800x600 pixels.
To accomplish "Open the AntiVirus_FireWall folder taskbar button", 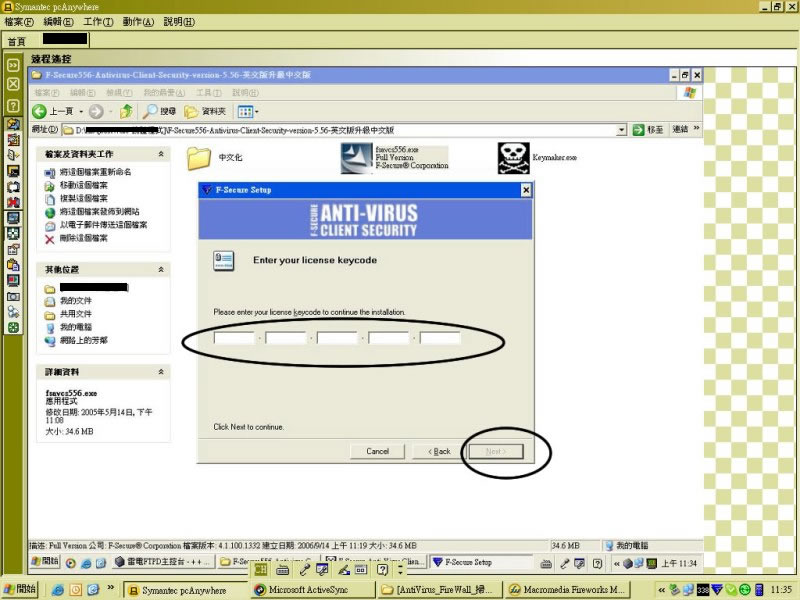I will point(439,590).
